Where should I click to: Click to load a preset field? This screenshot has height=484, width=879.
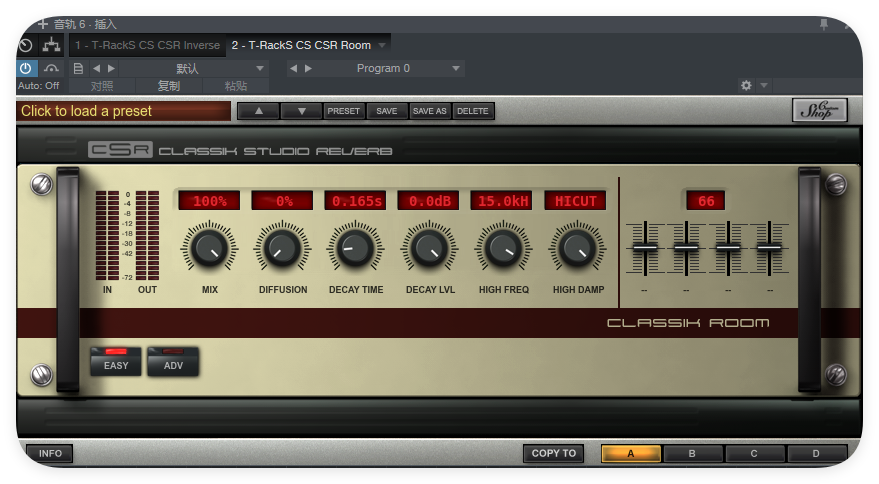[123, 111]
